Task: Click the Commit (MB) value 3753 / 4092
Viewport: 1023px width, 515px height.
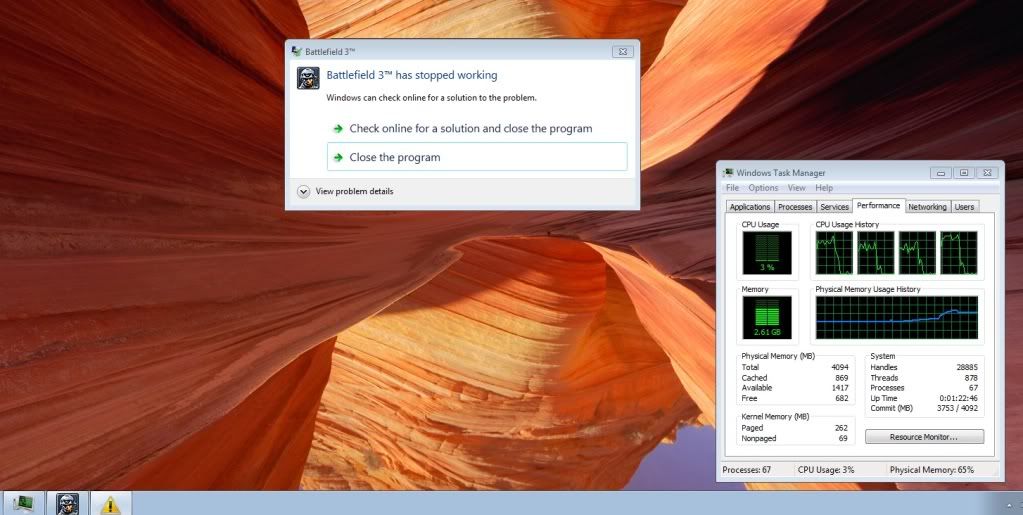Action: [x=957, y=408]
